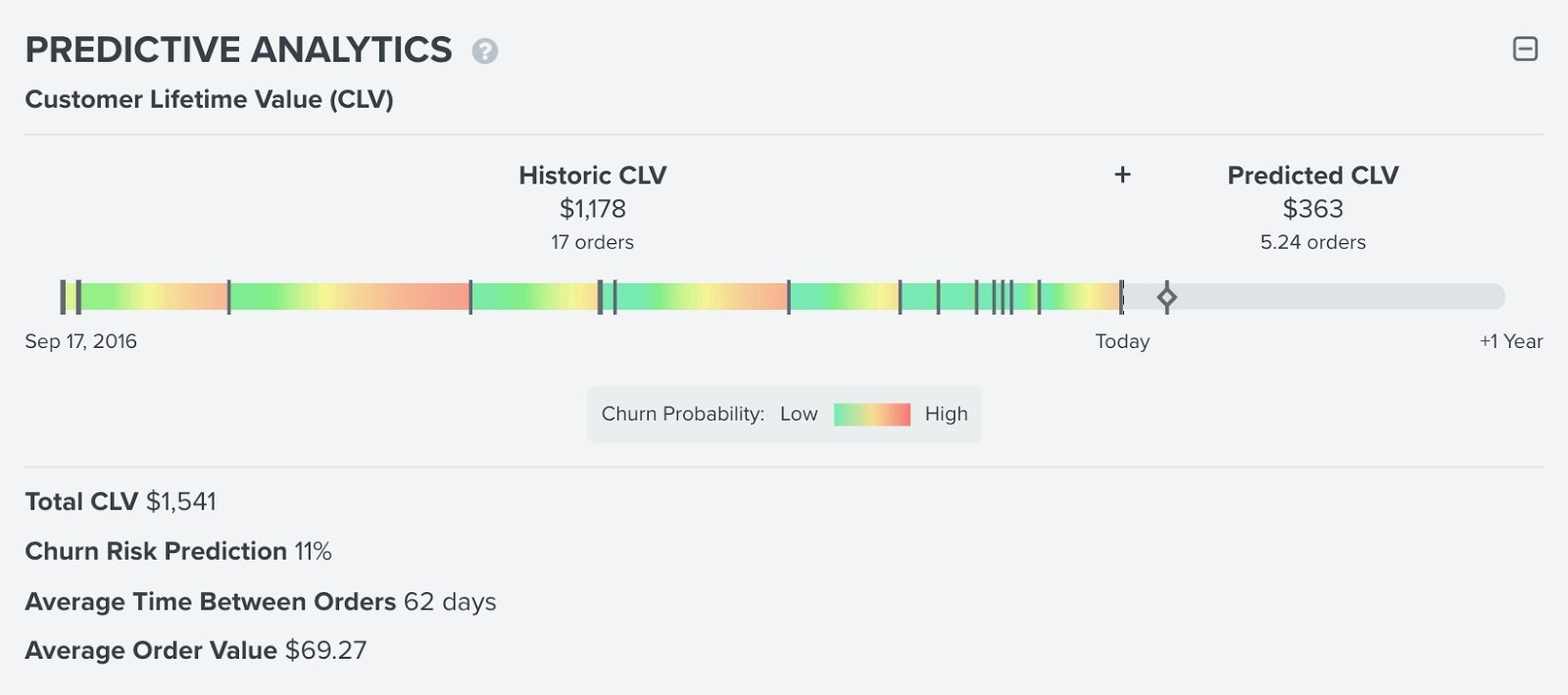This screenshot has height=695, width=1568.
Task: Click the Historic CLV heading
Action: tap(592, 175)
